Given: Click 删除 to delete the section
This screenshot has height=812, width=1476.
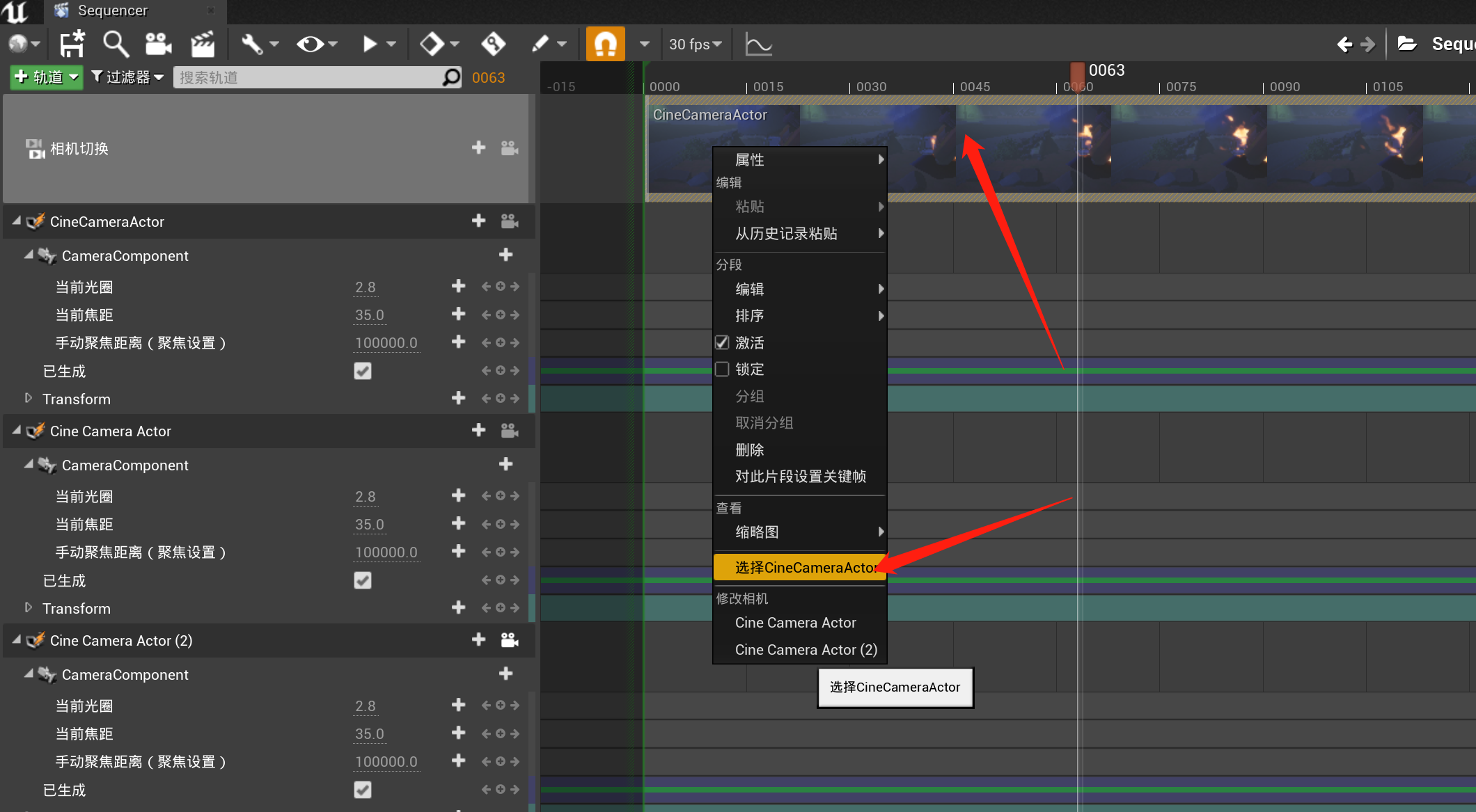Looking at the screenshot, I should (x=749, y=449).
